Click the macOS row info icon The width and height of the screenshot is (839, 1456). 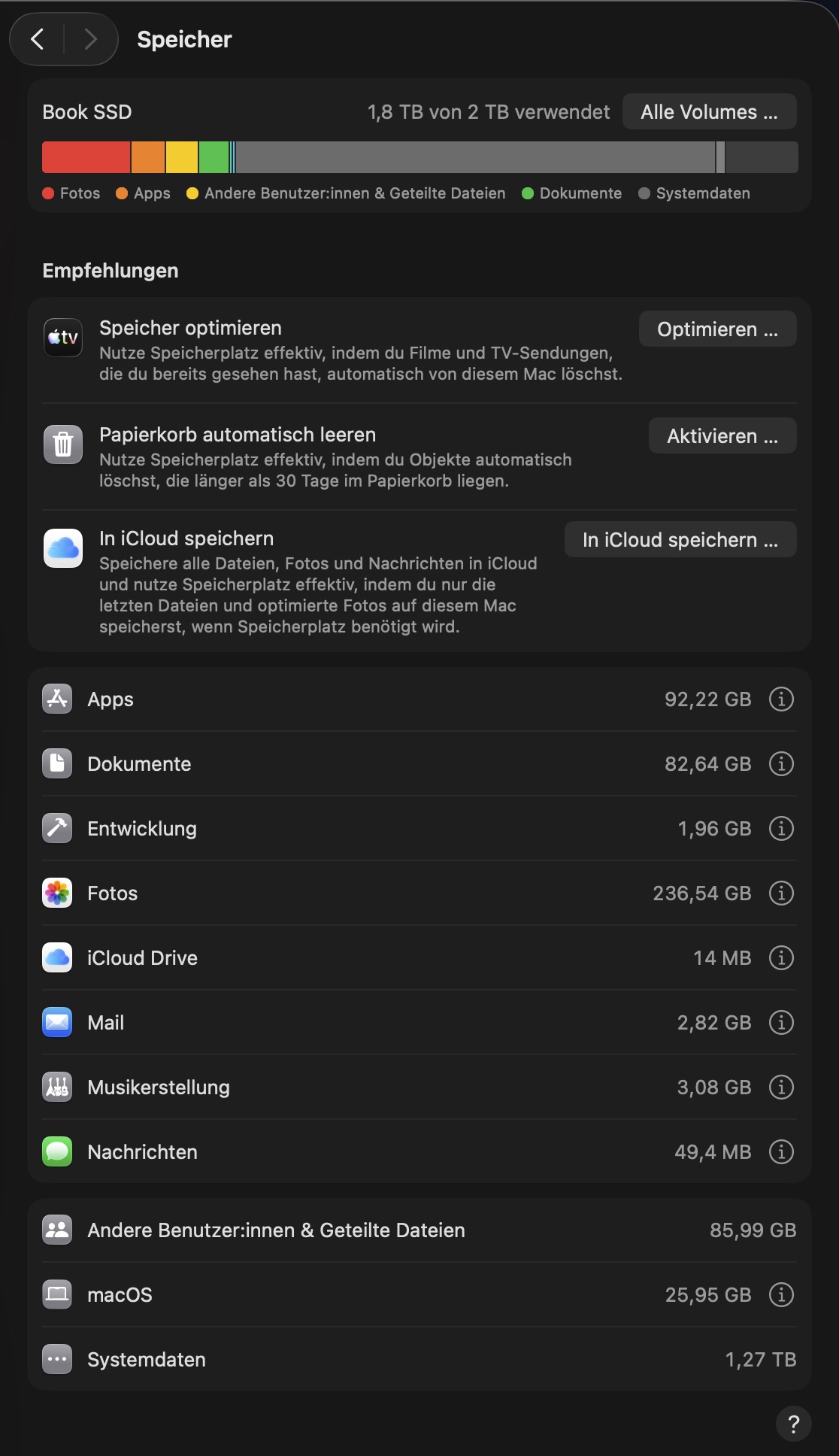click(x=781, y=1295)
